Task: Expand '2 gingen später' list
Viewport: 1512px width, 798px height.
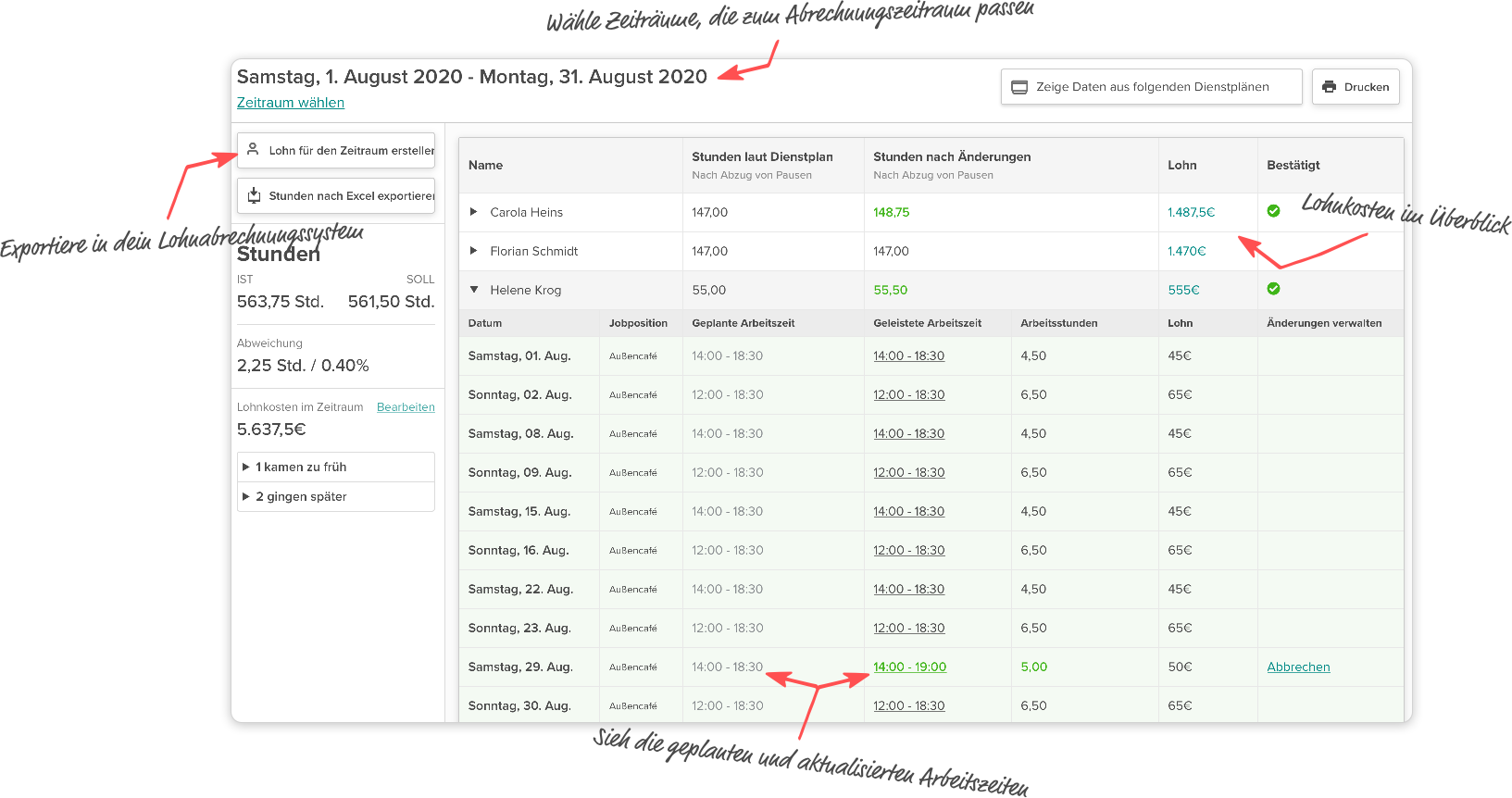Action: click(246, 496)
